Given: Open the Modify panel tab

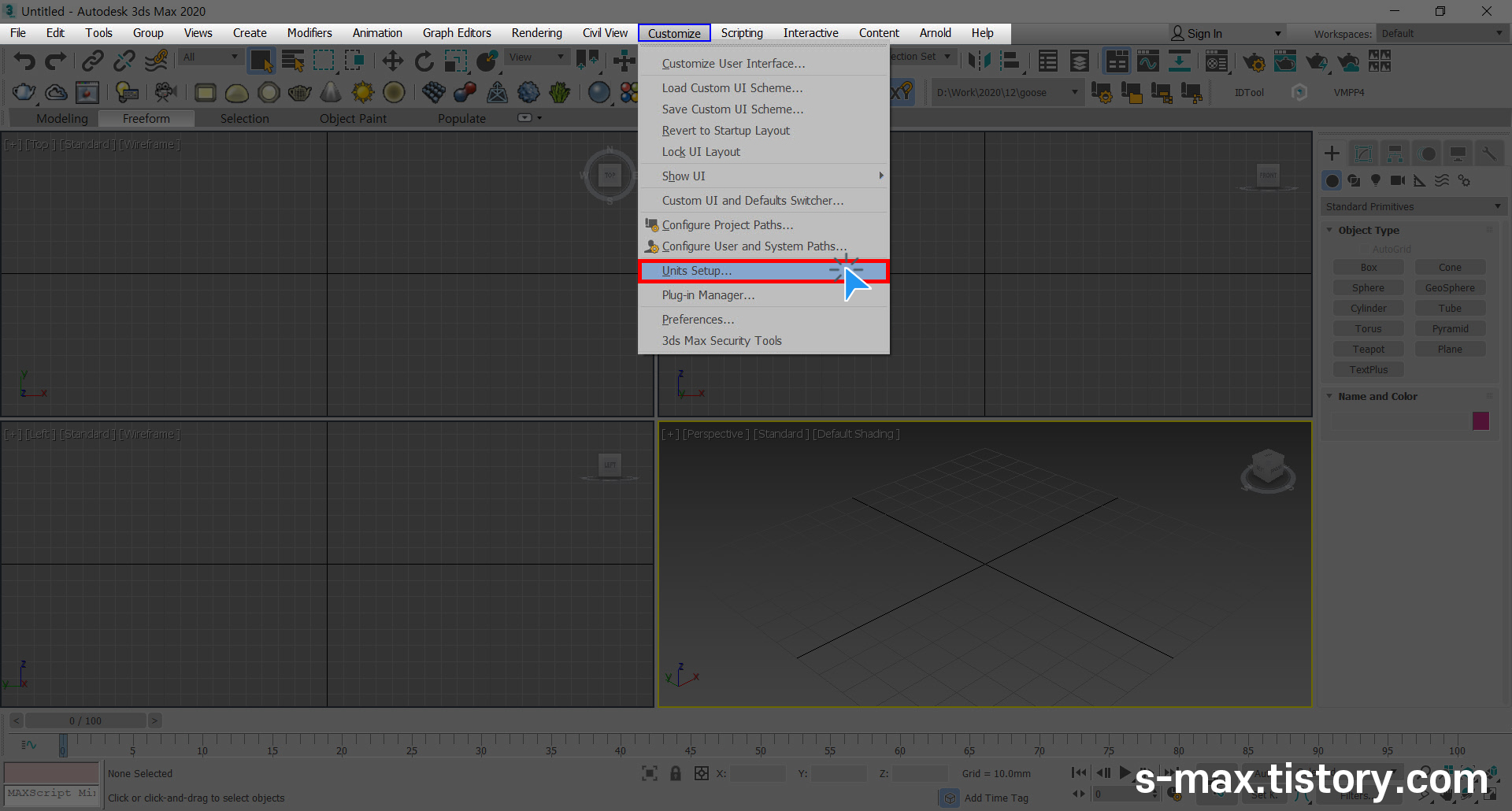Looking at the screenshot, I should point(1363,154).
